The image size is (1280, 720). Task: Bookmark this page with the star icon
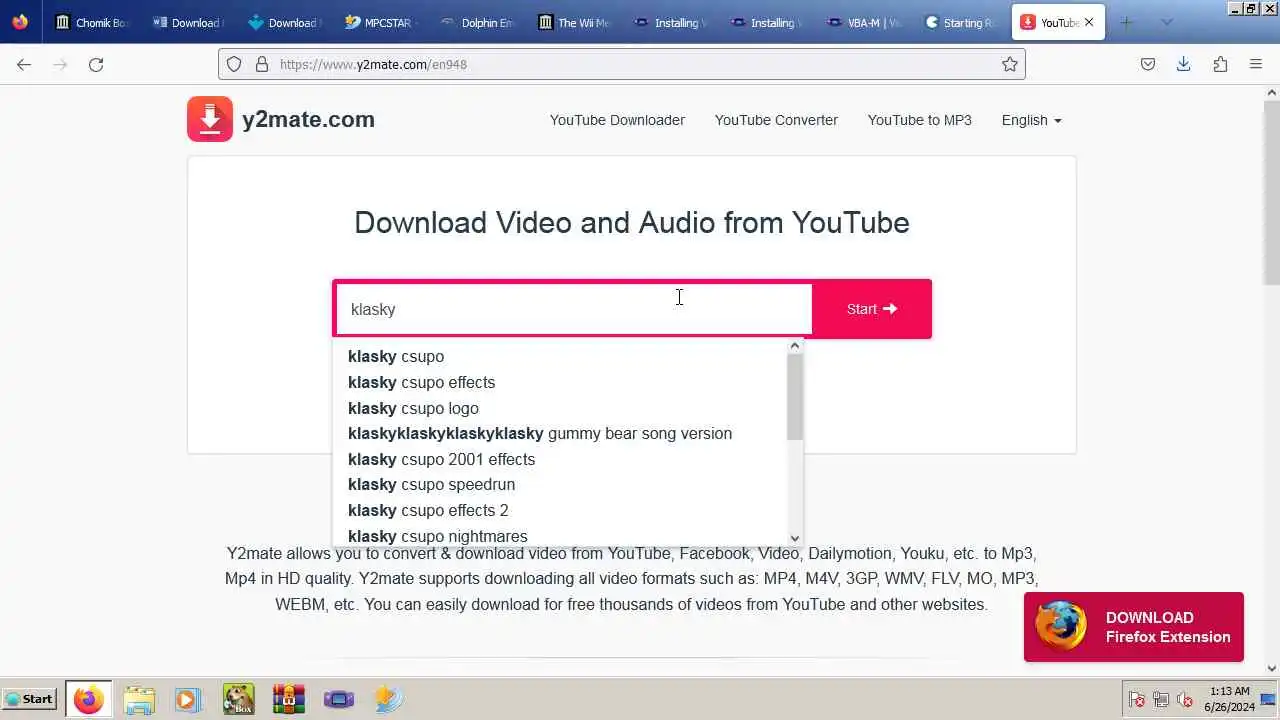(1010, 64)
